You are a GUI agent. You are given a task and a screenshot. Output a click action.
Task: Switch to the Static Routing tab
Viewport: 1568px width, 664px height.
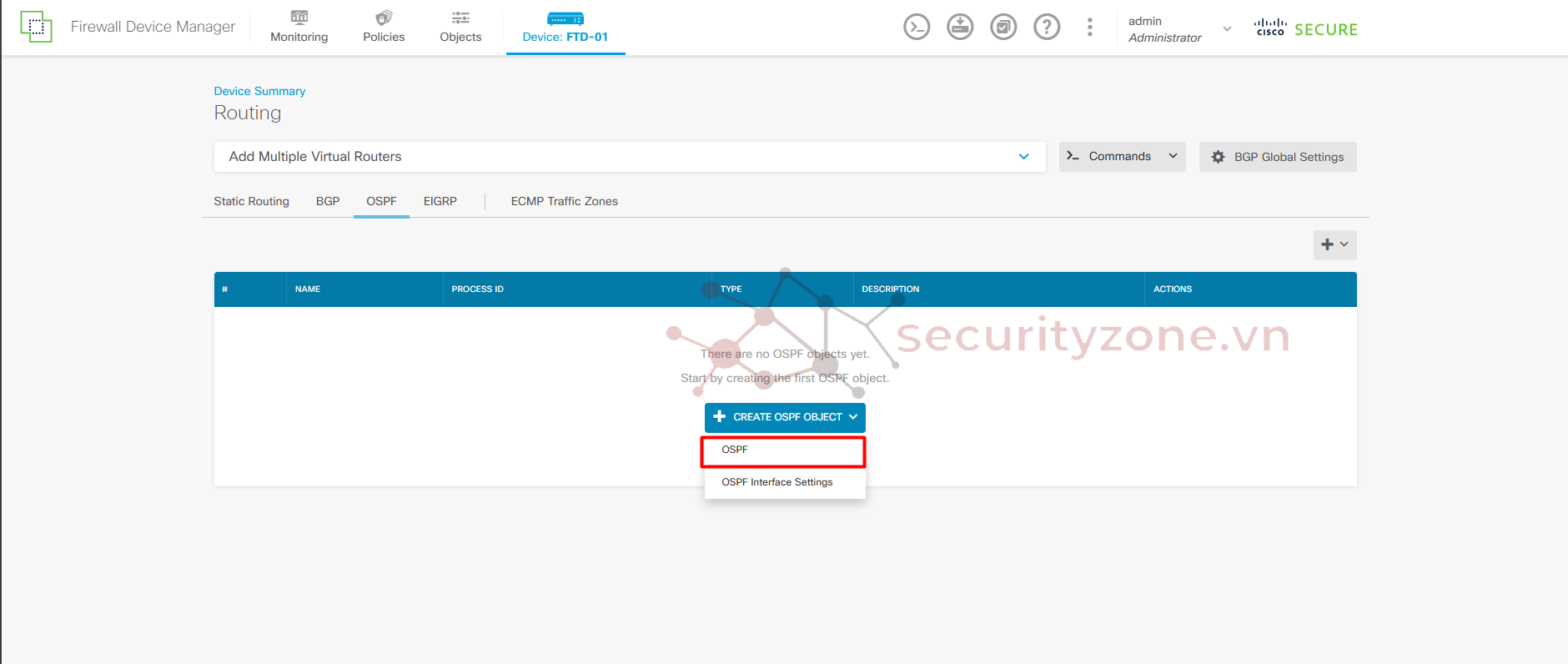tap(251, 201)
